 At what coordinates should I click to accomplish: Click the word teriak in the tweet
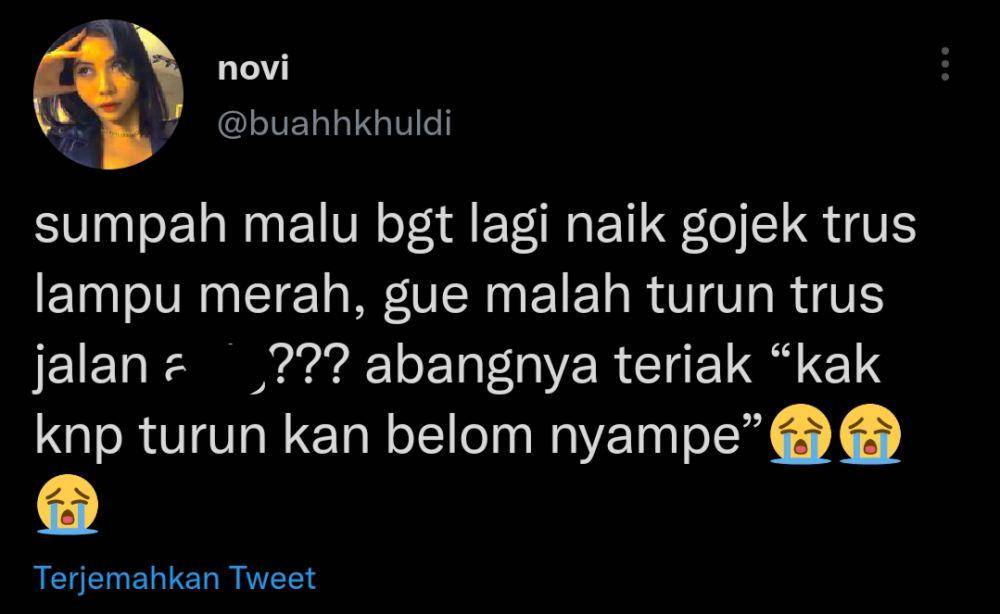(x=682, y=365)
